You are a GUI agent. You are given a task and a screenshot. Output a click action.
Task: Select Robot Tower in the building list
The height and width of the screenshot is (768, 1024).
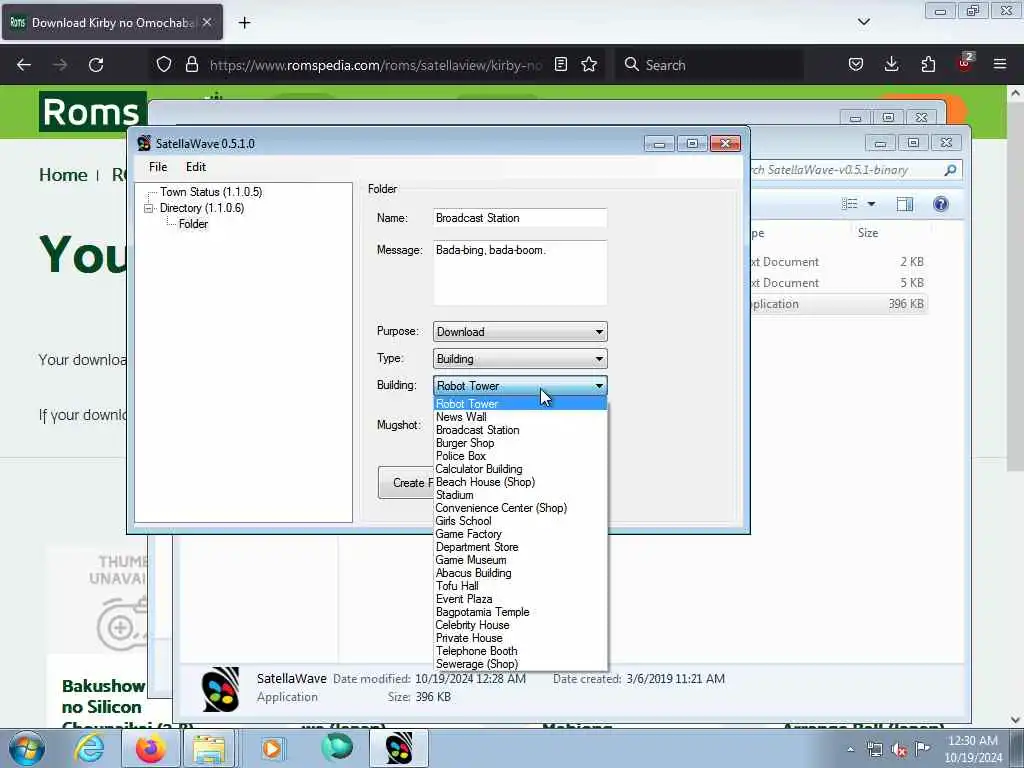click(520, 404)
